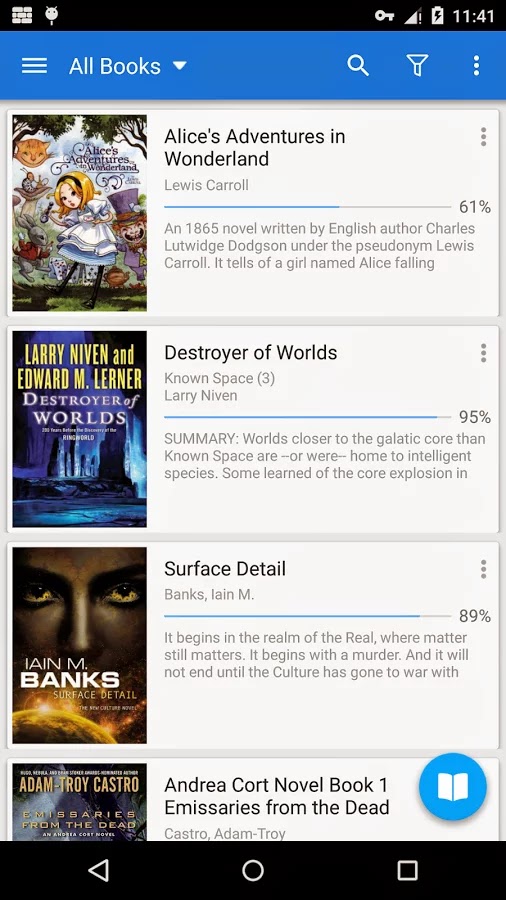Screen dimensions: 506x900
Task: Tap the Known Space (3) series label
Action: coord(219,378)
